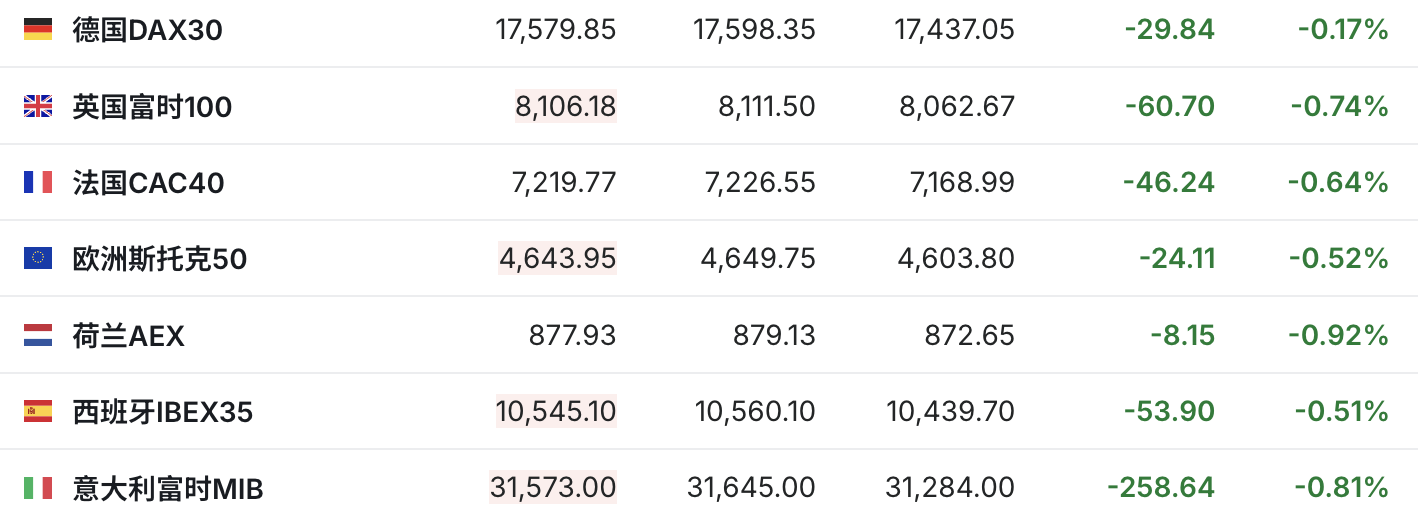The height and width of the screenshot is (510, 1418).
Task: Open the 欧洲斯托克50 index page
Action: pos(160,259)
